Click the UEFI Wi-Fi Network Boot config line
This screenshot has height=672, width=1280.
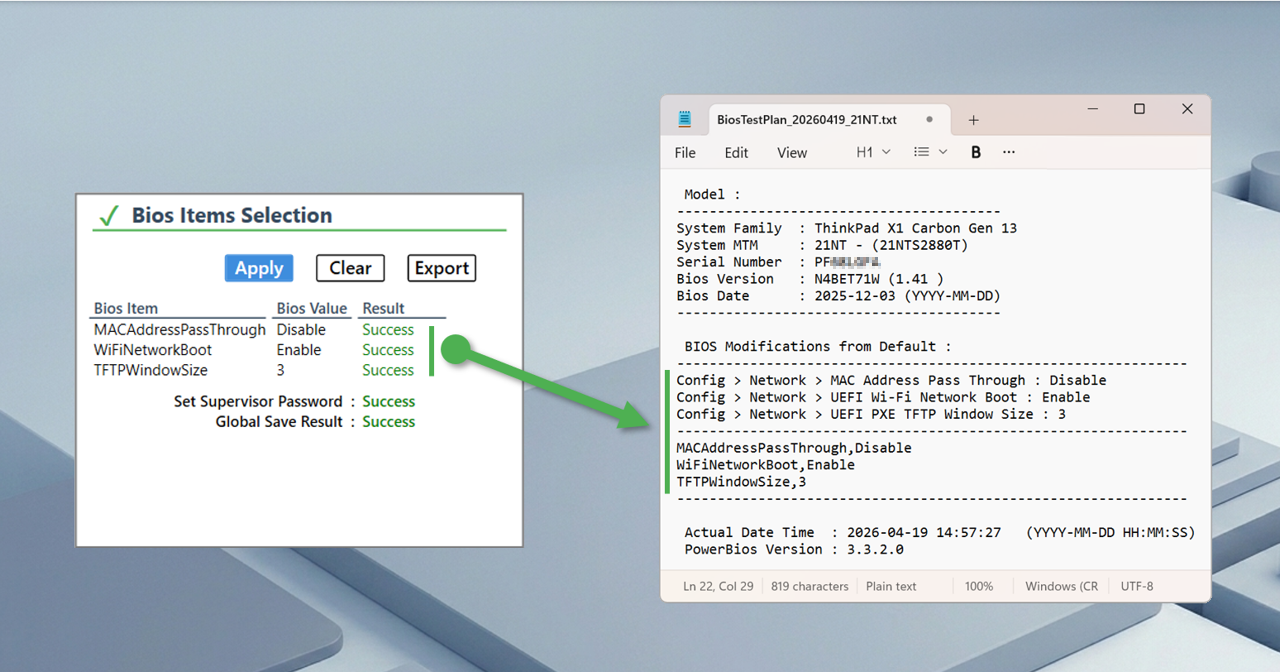pyautogui.click(x=883, y=397)
